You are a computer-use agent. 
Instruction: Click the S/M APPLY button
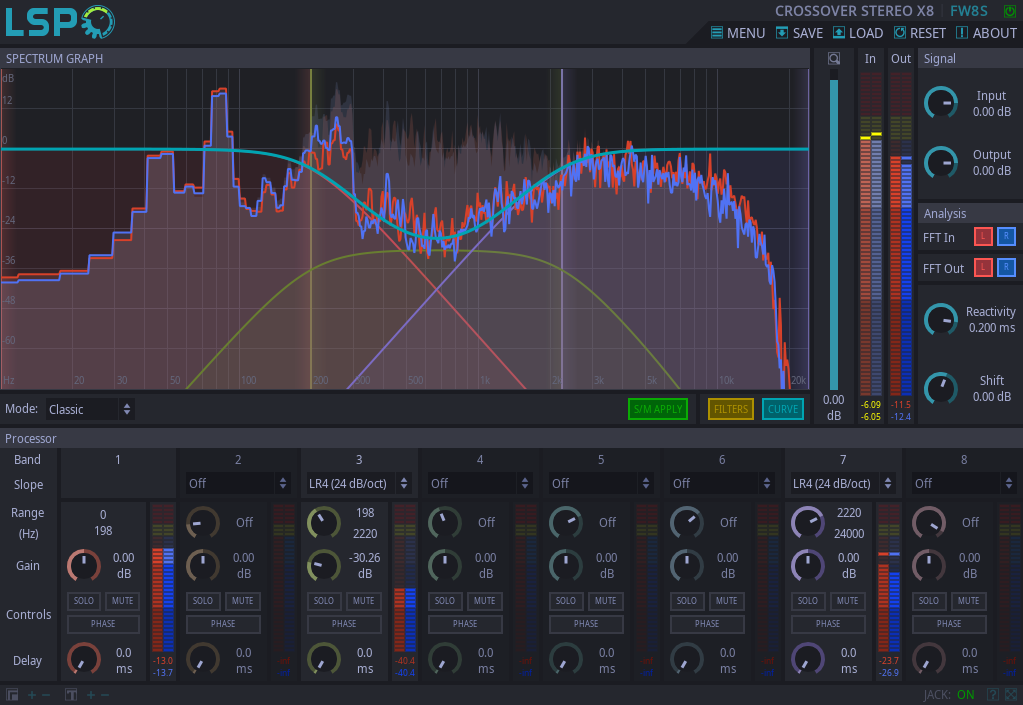pyautogui.click(x=658, y=409)
